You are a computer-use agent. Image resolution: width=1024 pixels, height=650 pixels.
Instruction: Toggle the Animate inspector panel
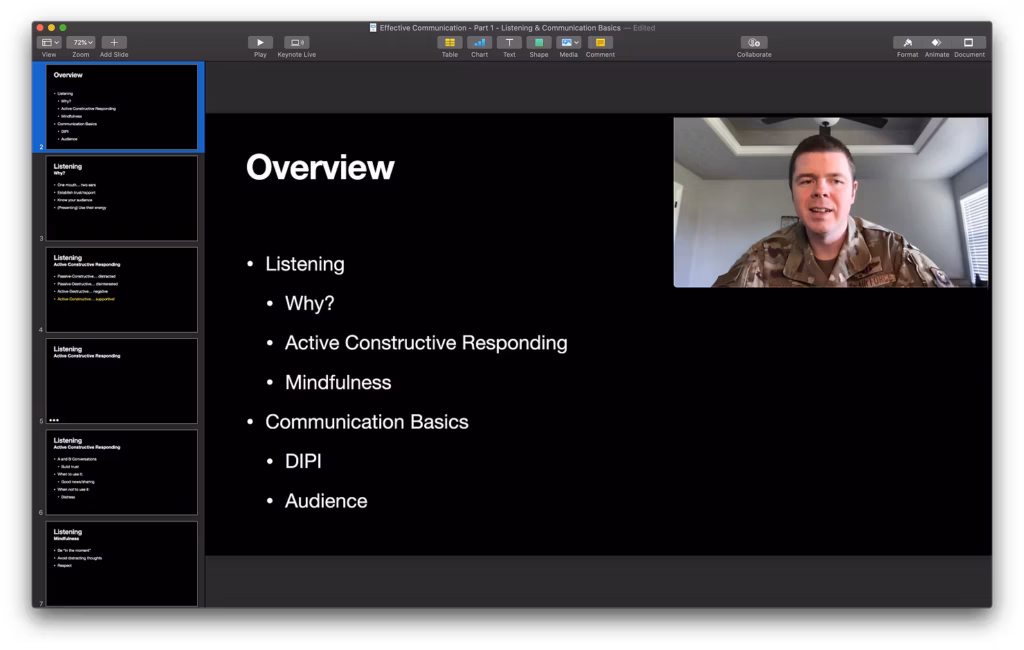pyautogui.click(x=937, y=43)
